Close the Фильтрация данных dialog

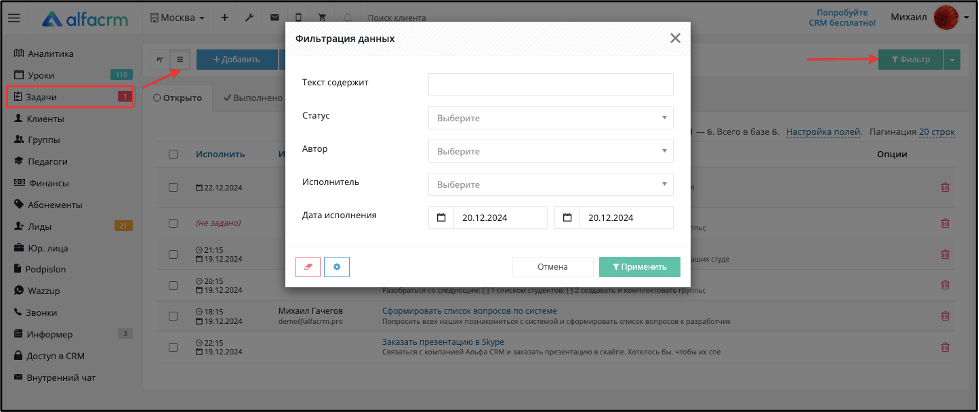[x=675, y=38]
